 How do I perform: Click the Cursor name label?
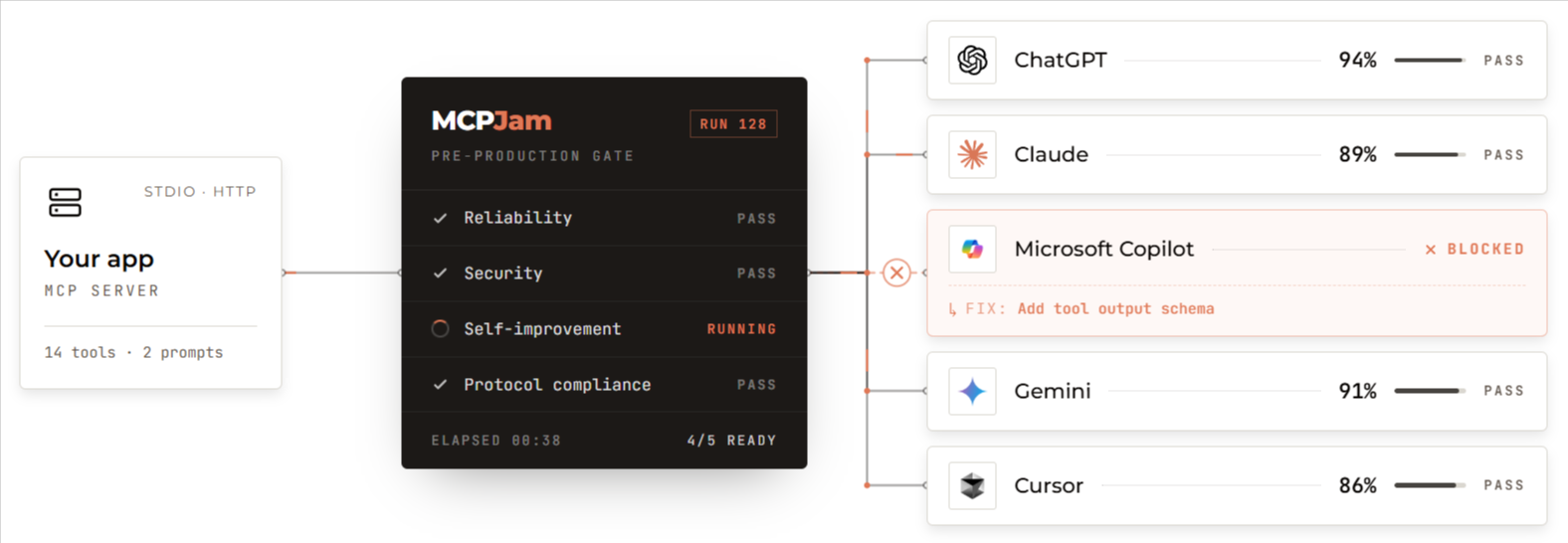tap(1049, 486)
